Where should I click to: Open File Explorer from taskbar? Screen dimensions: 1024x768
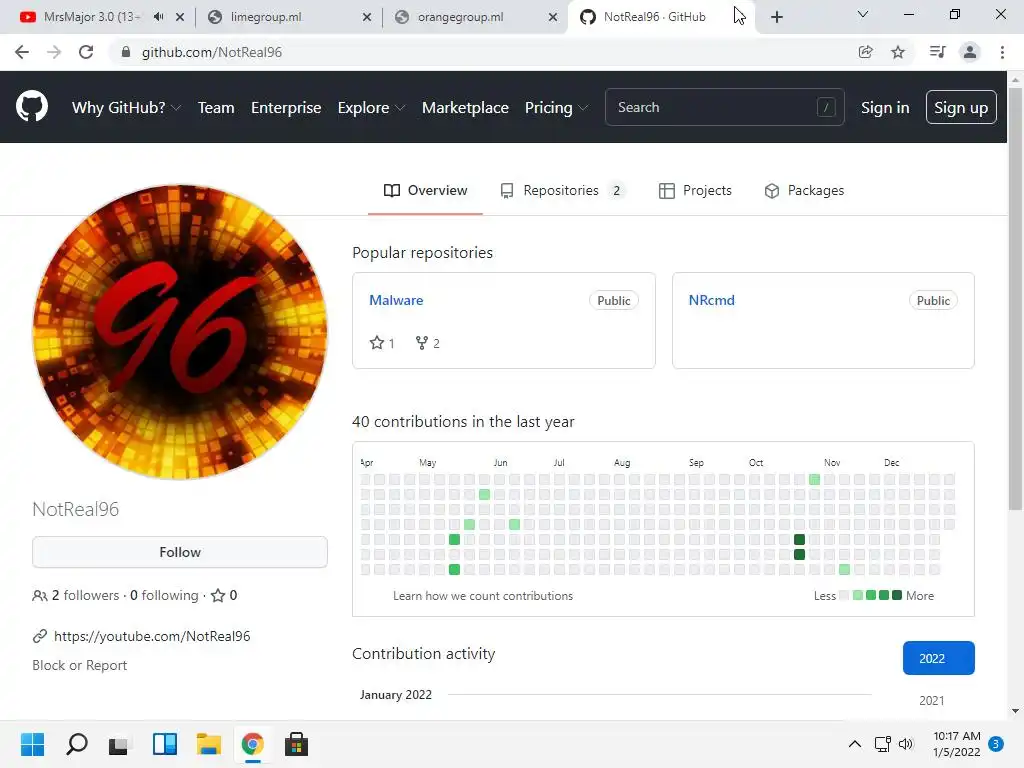pos(208,744)
